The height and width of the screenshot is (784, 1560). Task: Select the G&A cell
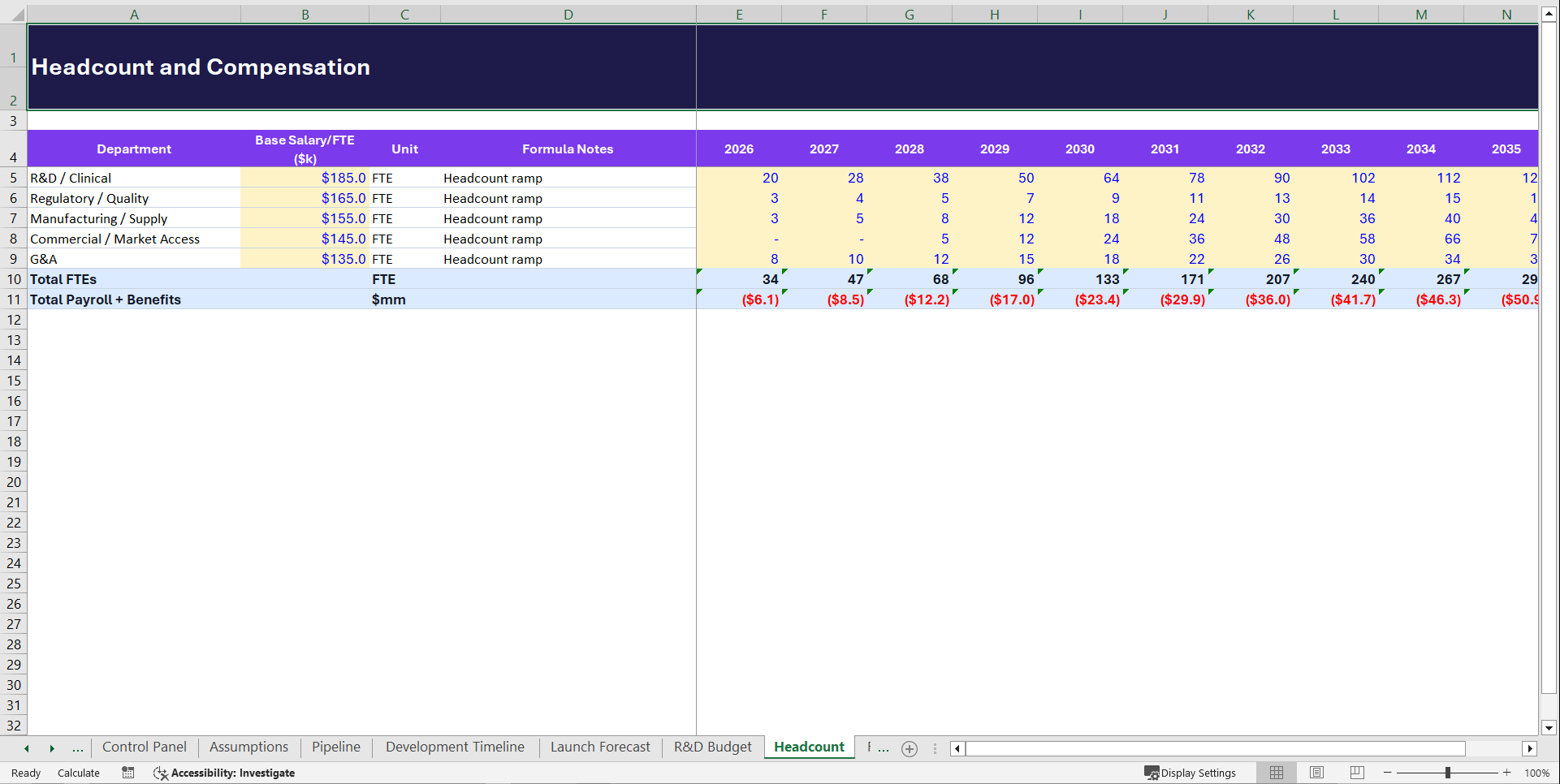coord(134,259)
